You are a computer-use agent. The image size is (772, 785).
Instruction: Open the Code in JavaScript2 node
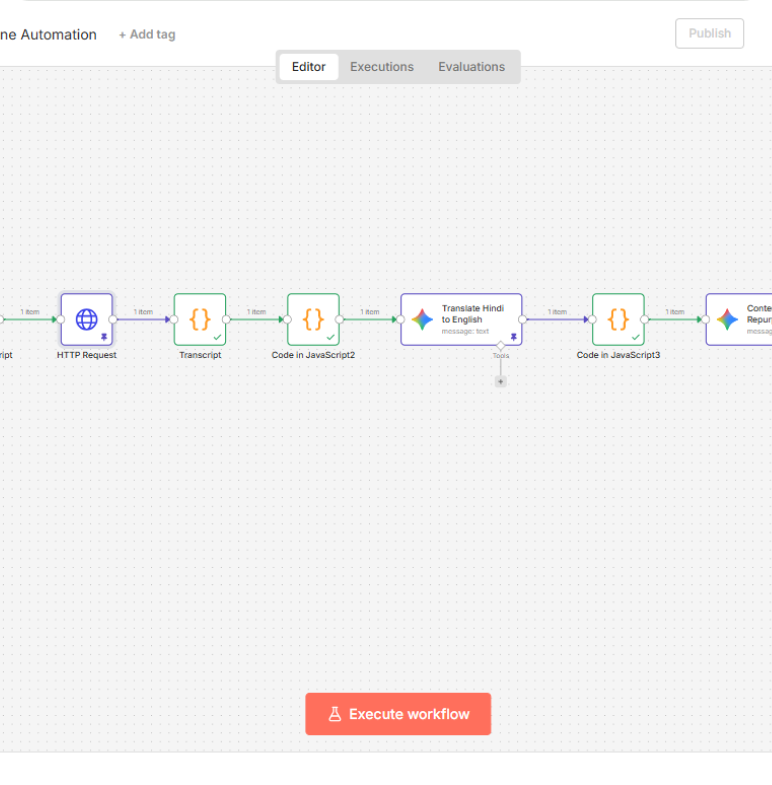[313, 319]
